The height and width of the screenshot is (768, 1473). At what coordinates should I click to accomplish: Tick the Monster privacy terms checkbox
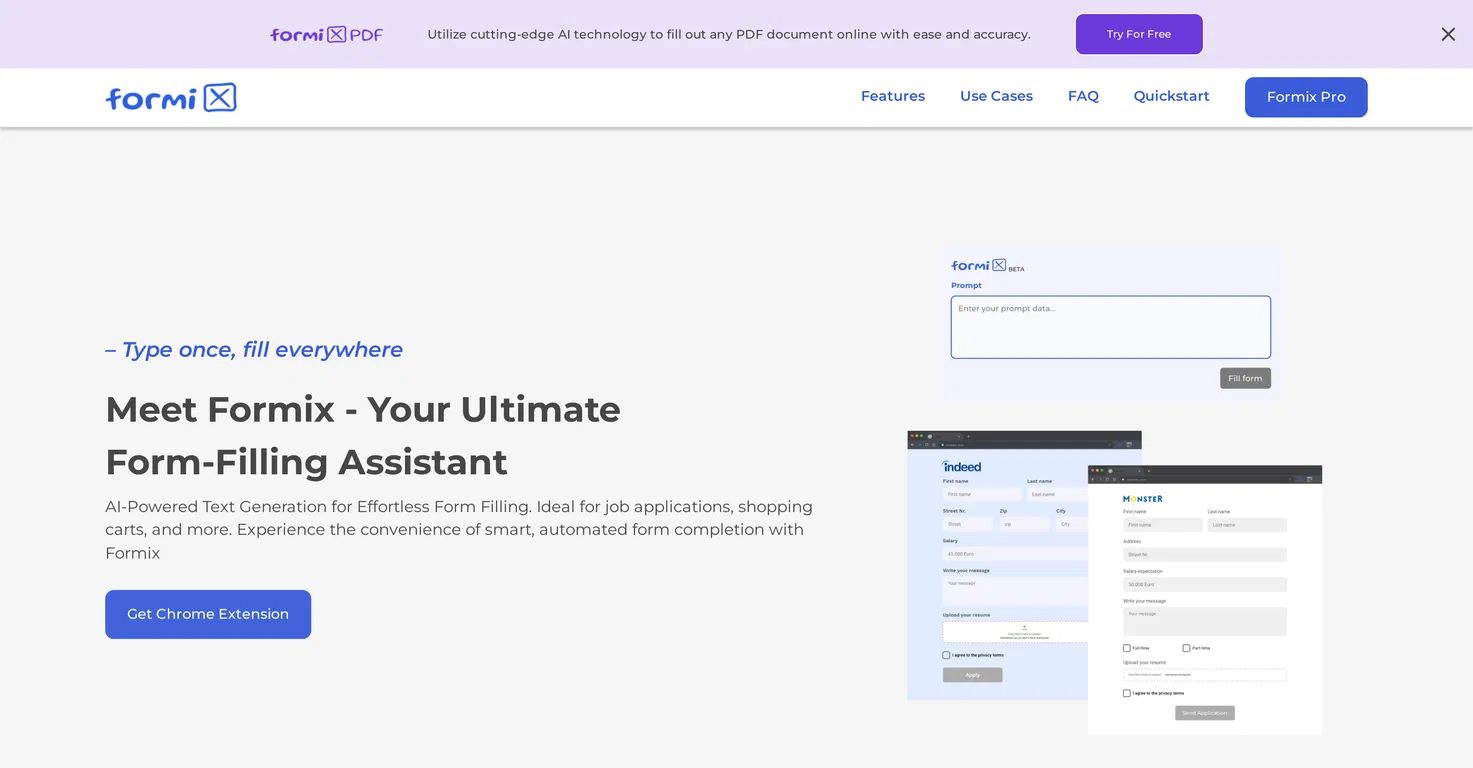coord(1127,693)
